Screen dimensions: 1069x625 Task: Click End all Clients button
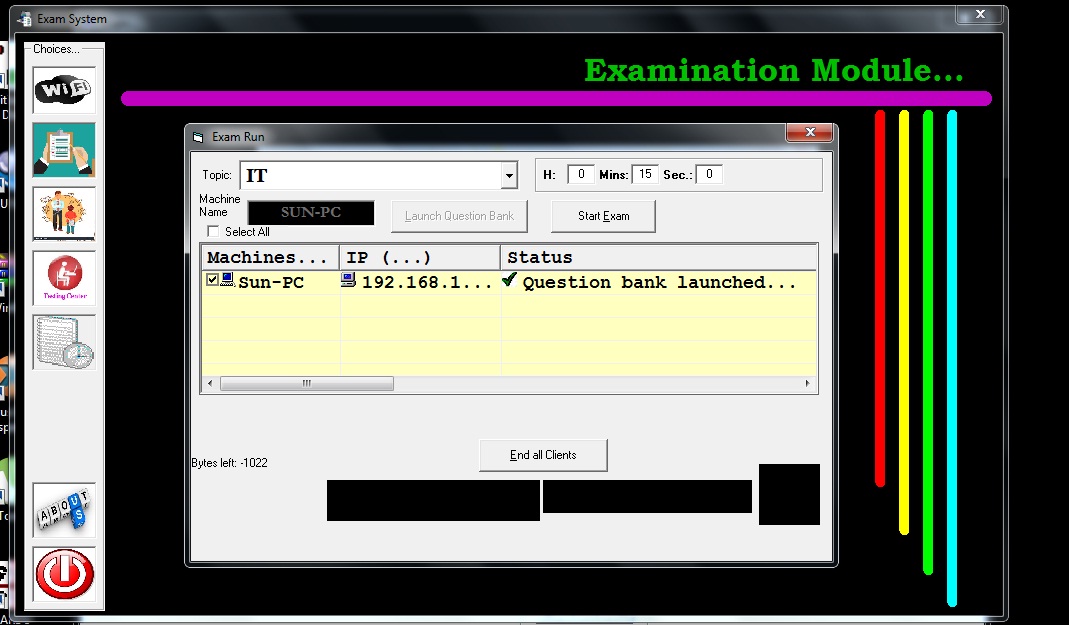pyautogui.click(x=543, y=455)
